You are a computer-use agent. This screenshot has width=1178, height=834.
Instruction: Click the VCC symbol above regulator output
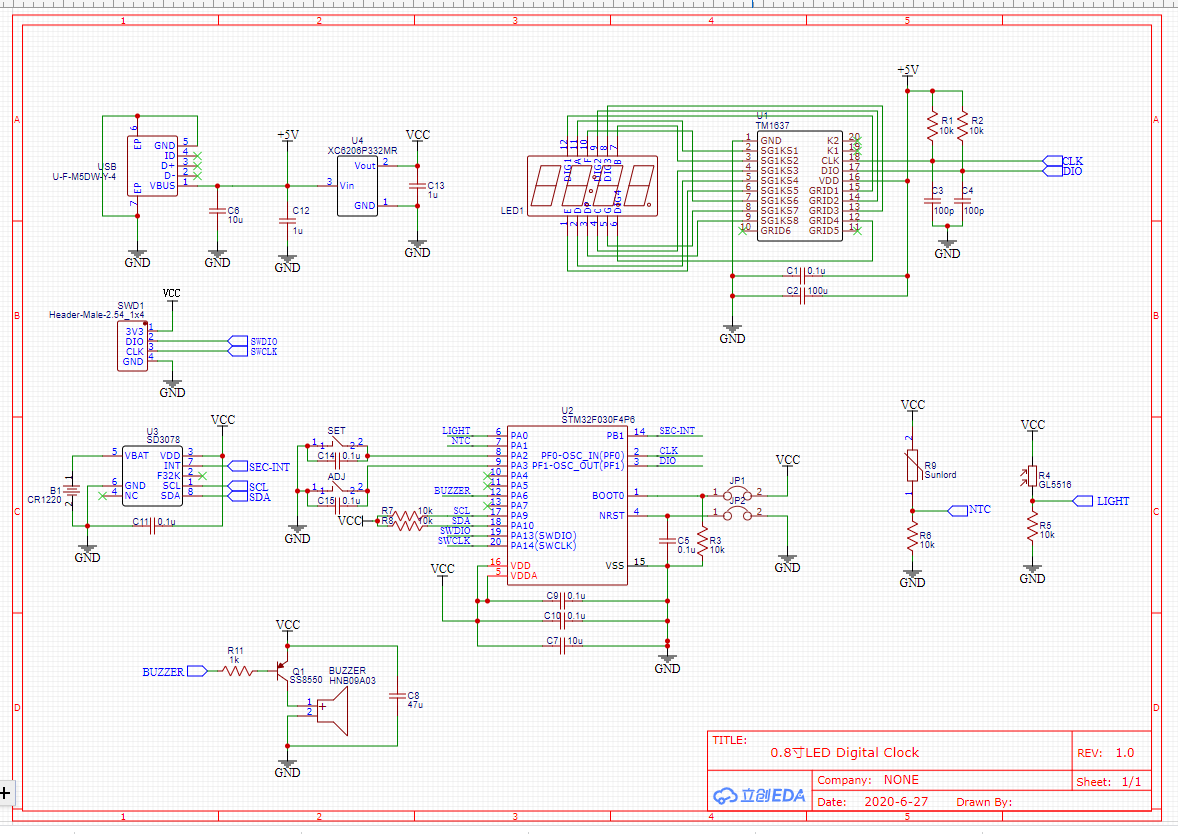(x=418, y=138)
